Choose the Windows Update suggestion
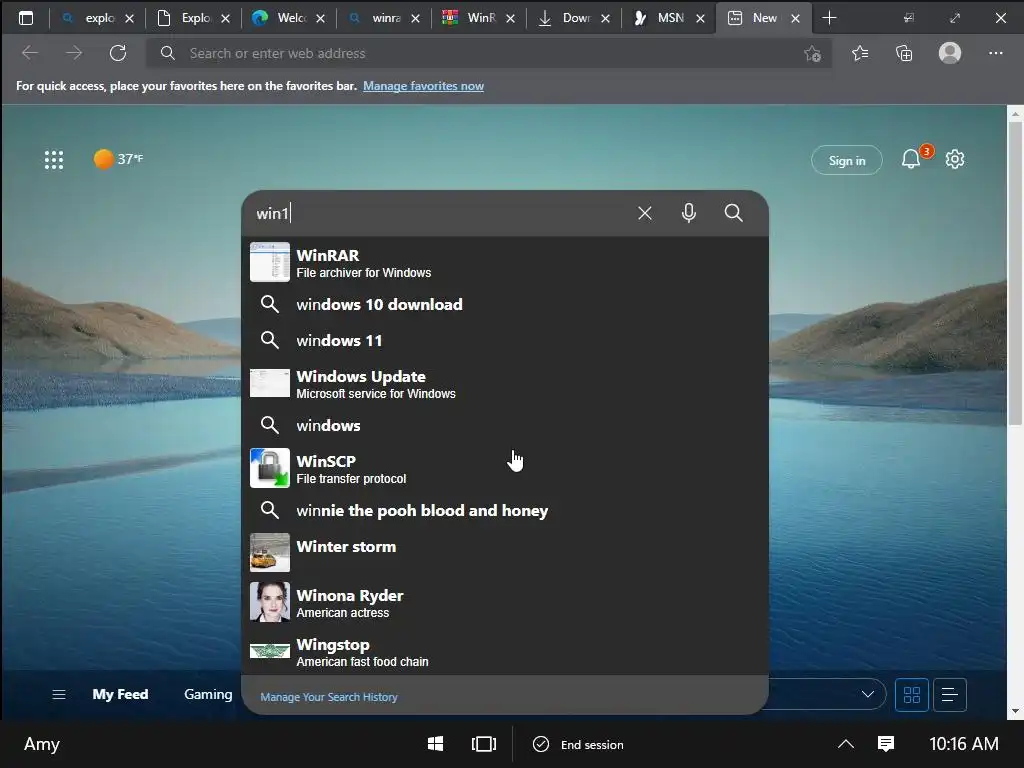Screen dimensions: 1024x768 (505, 383)
